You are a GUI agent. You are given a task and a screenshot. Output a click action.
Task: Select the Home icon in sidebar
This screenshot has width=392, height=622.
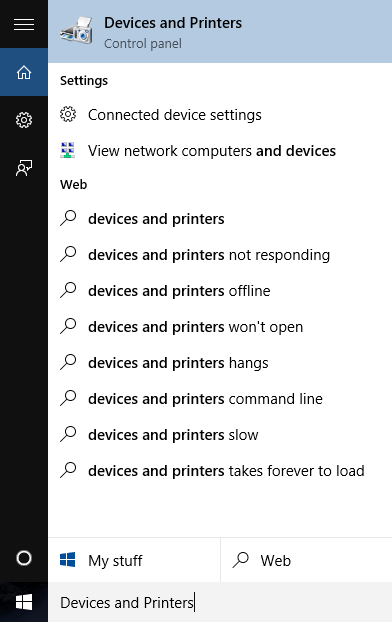(x=24, y=72)
